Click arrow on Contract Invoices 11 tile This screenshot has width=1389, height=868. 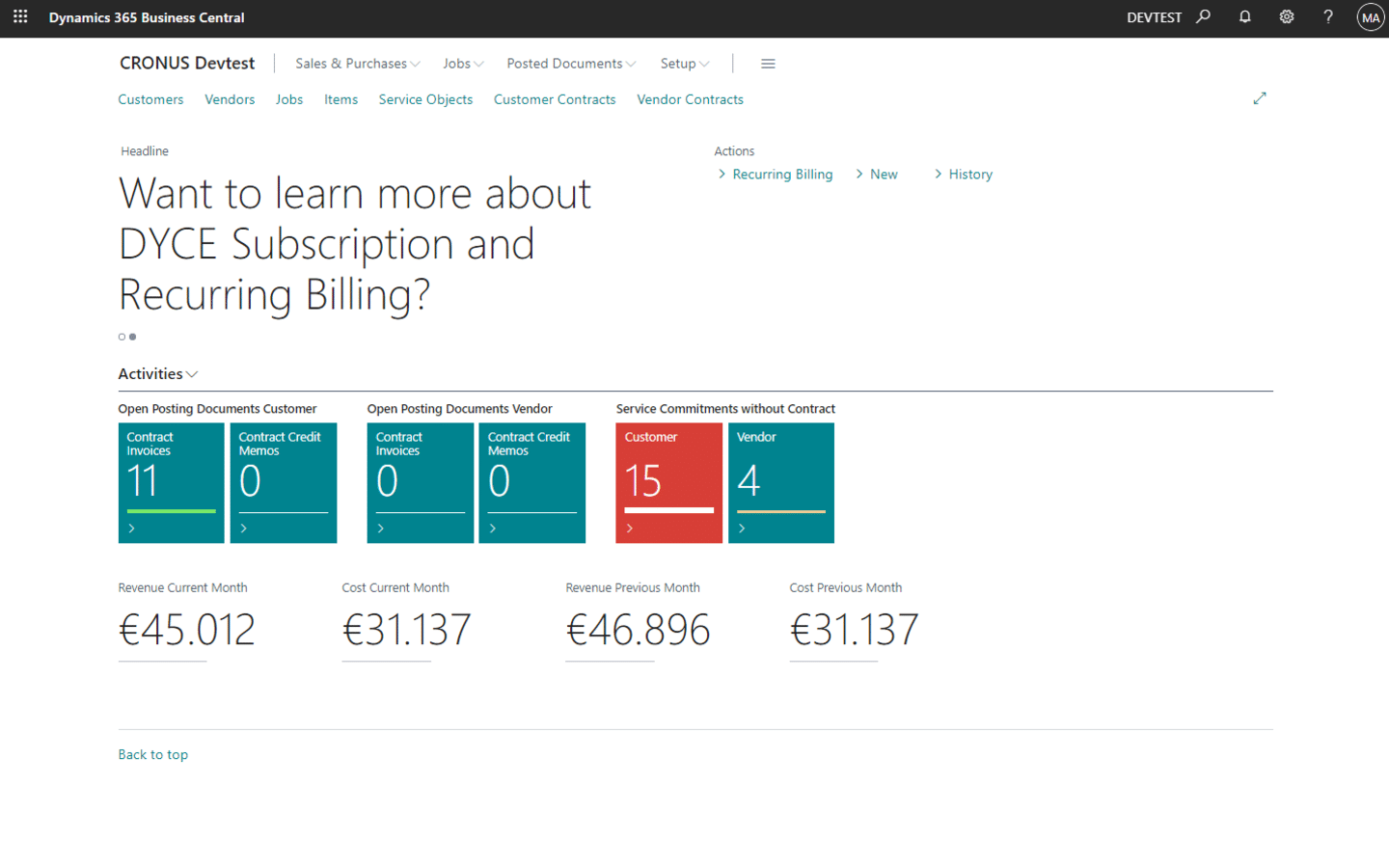tap(132, 529)
